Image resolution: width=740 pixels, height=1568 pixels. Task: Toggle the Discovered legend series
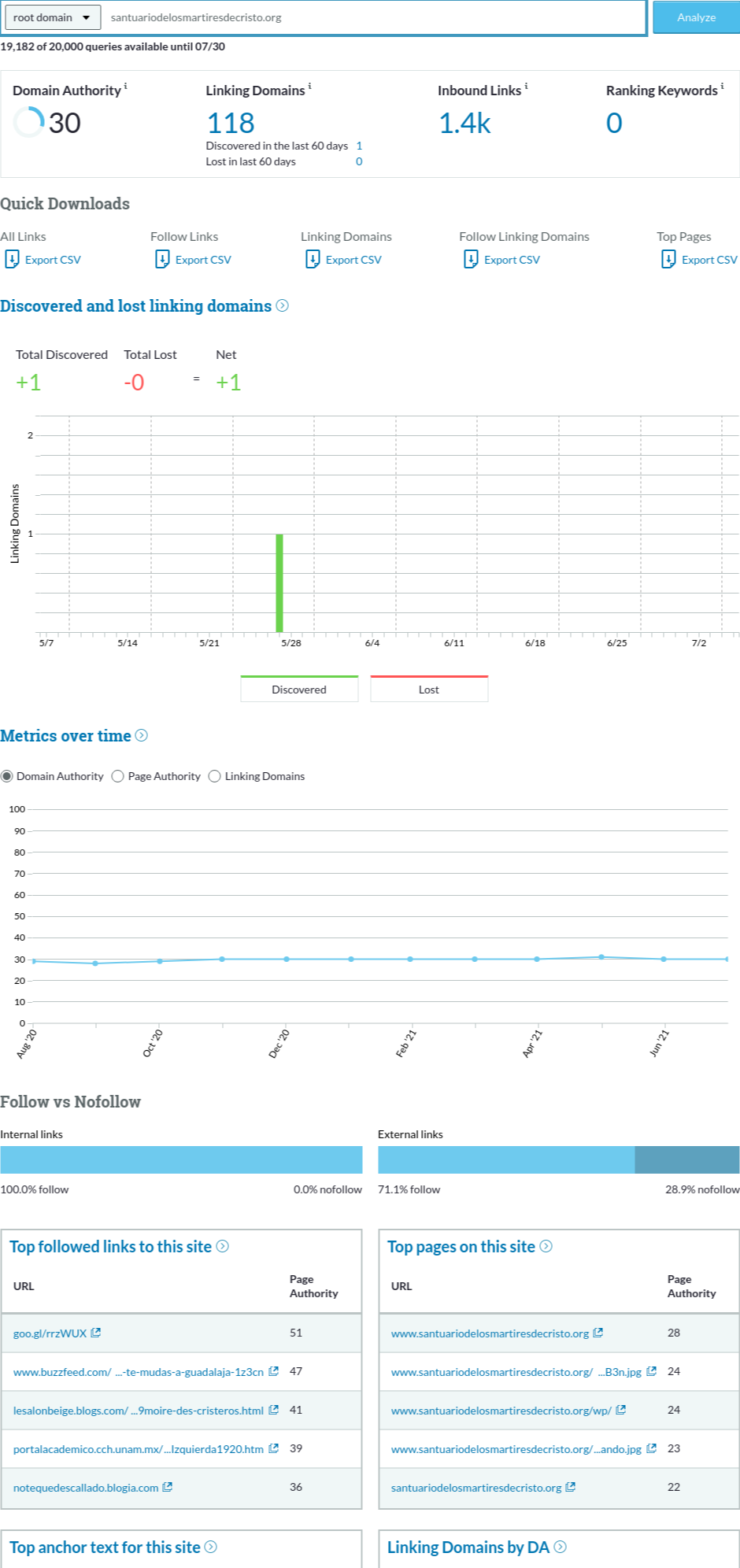299,689
